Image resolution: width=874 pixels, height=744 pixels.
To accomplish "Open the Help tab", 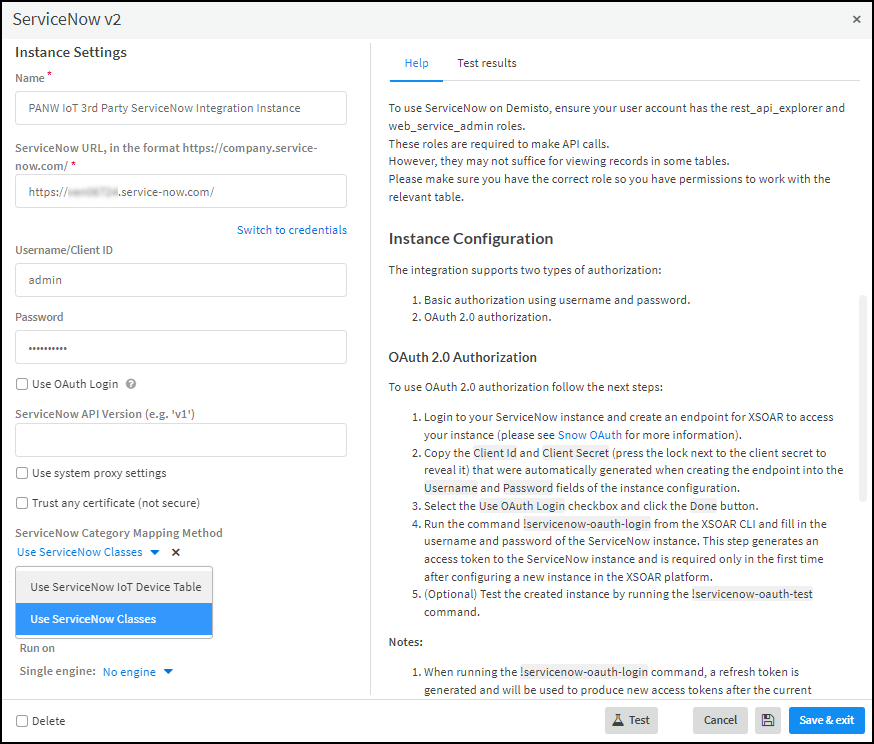I will click(x=416, y=63).
